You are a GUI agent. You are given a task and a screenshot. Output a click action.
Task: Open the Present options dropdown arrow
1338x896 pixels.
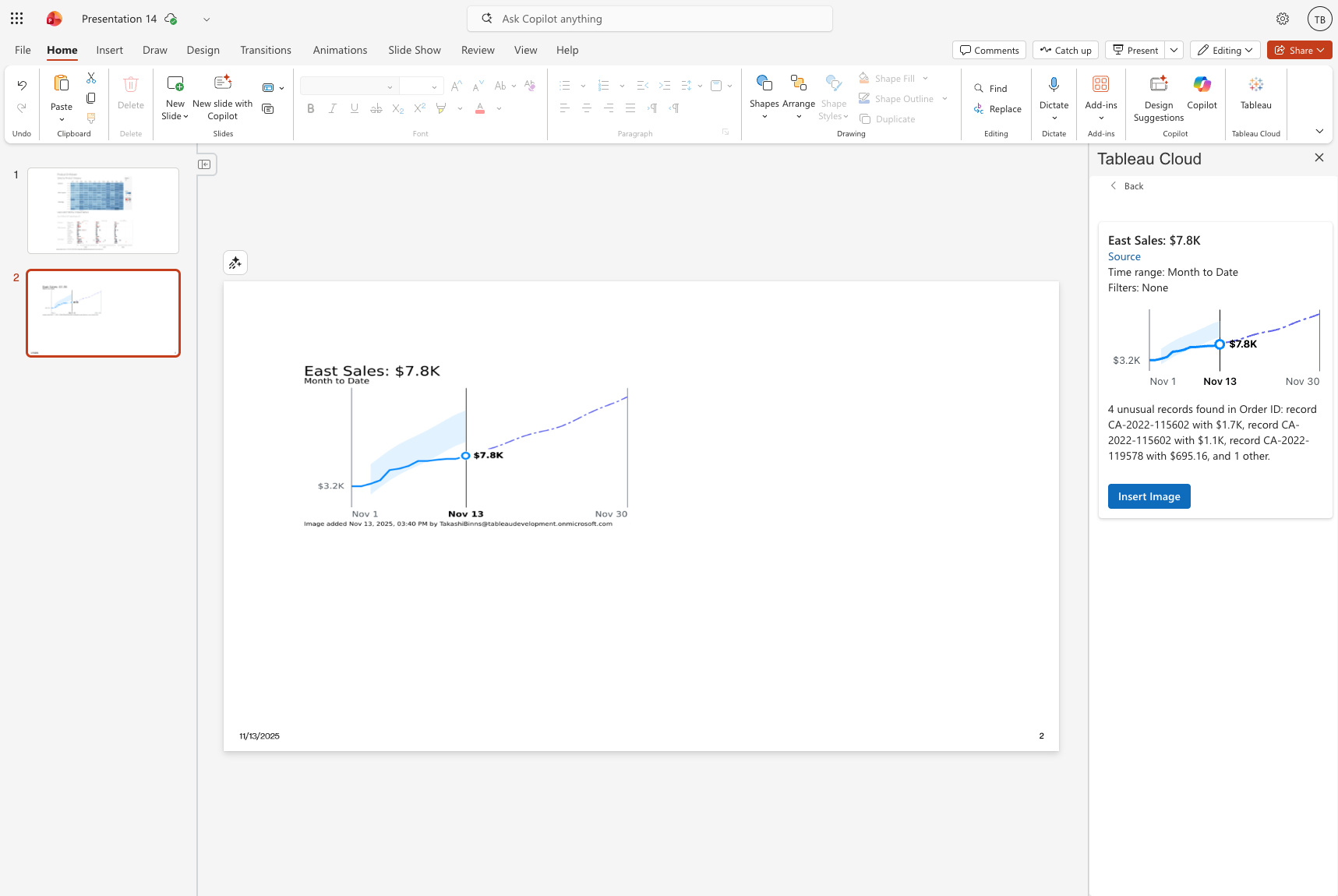pyautogui.click(x=1174, y=50)
